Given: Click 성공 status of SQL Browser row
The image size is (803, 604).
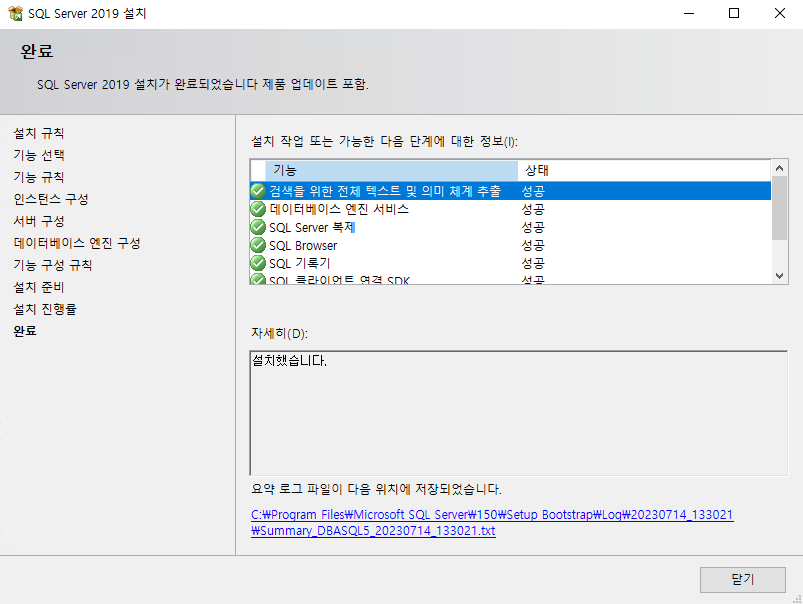Looking at the screenshot, I should pyautogui.click(x=533, y=245).
